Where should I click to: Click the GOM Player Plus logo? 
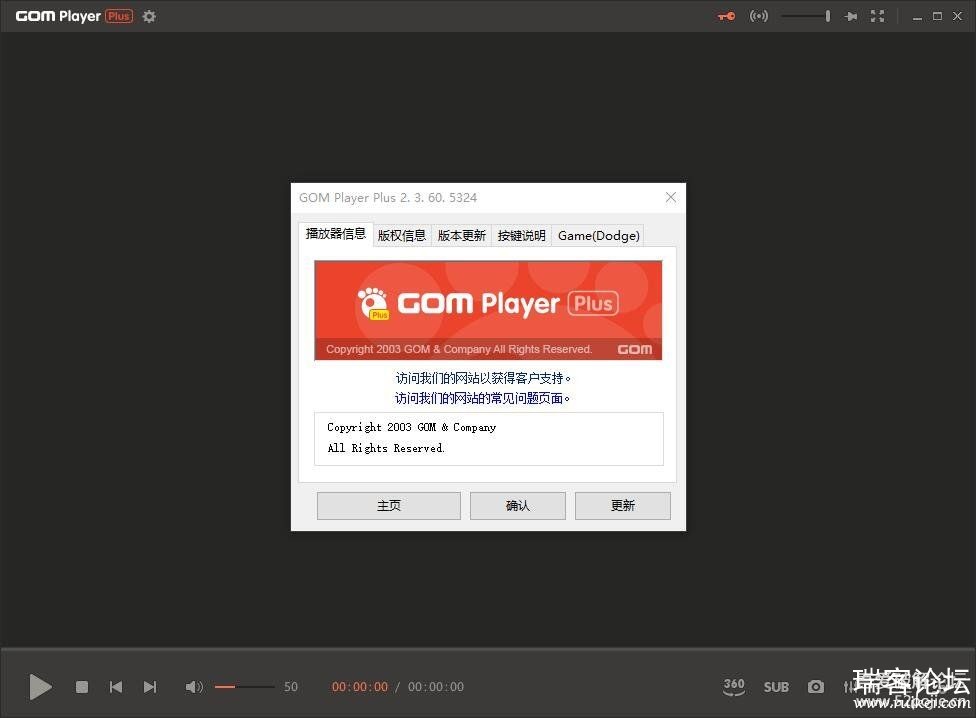point(74,16)
